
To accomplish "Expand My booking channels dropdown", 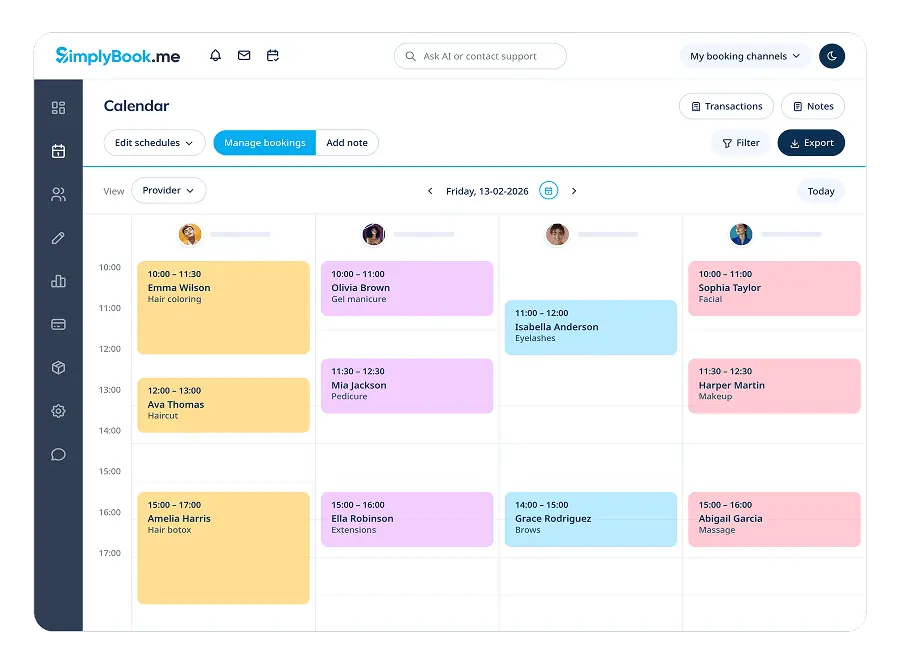I will pos(745,56).
